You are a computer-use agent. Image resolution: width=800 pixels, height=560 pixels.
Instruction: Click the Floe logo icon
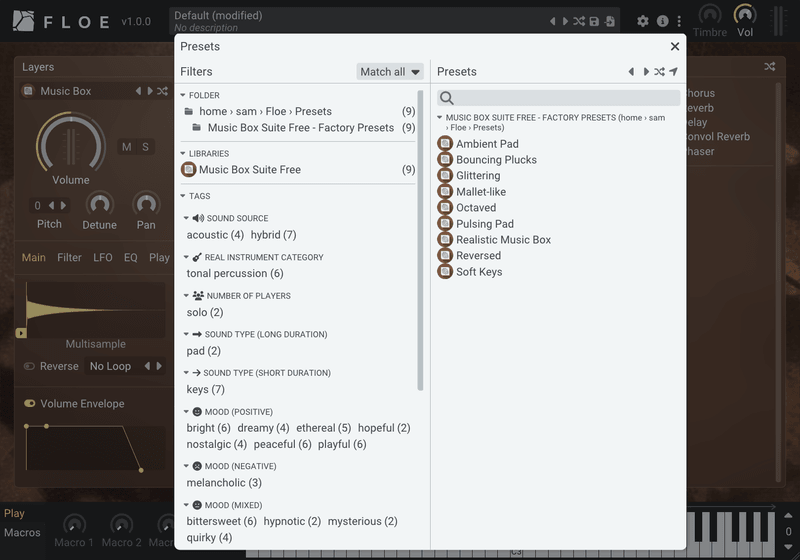pyautogui.click(x=23, y=21)
